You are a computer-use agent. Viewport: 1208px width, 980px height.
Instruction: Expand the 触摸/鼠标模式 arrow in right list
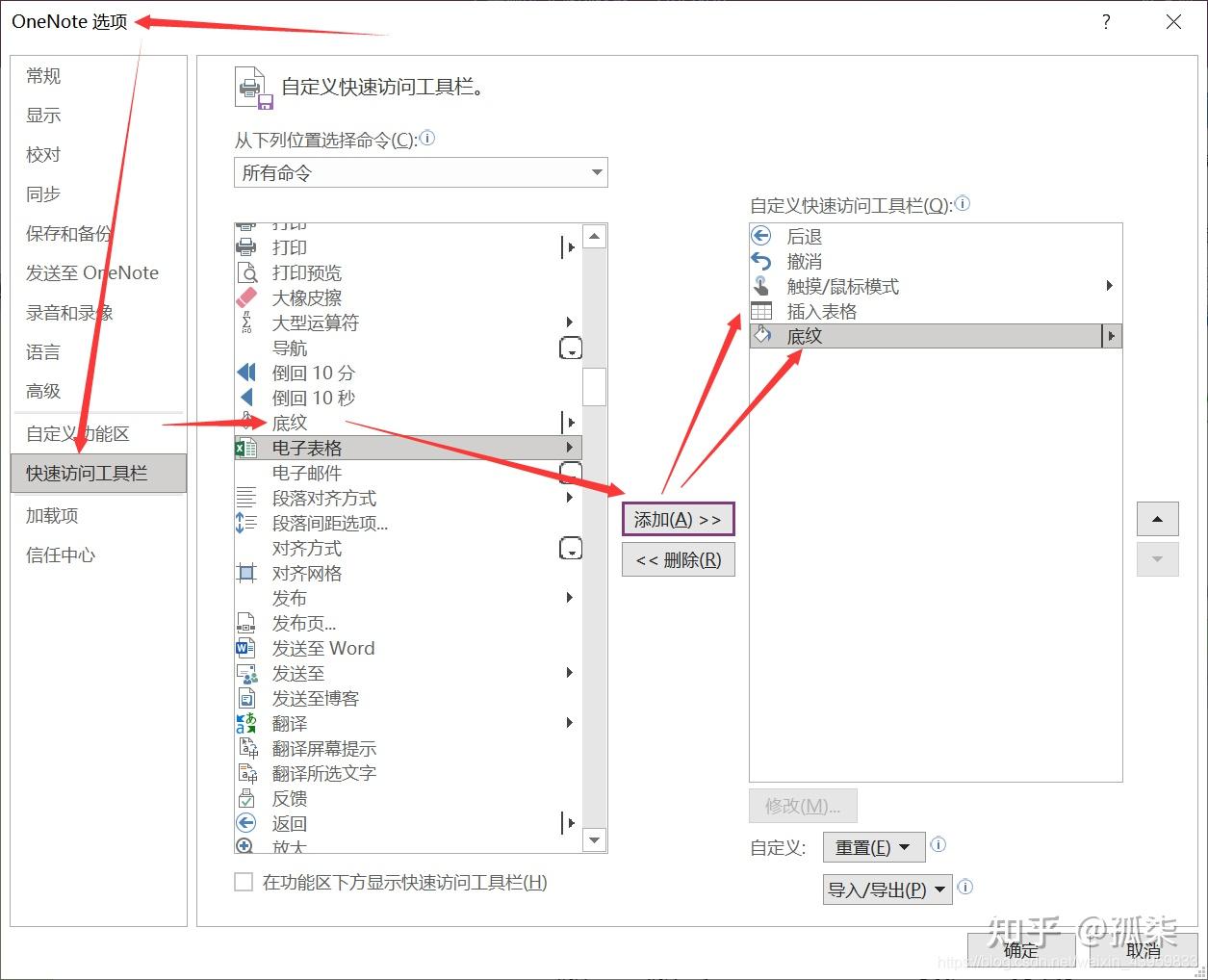pos(1110,286)
